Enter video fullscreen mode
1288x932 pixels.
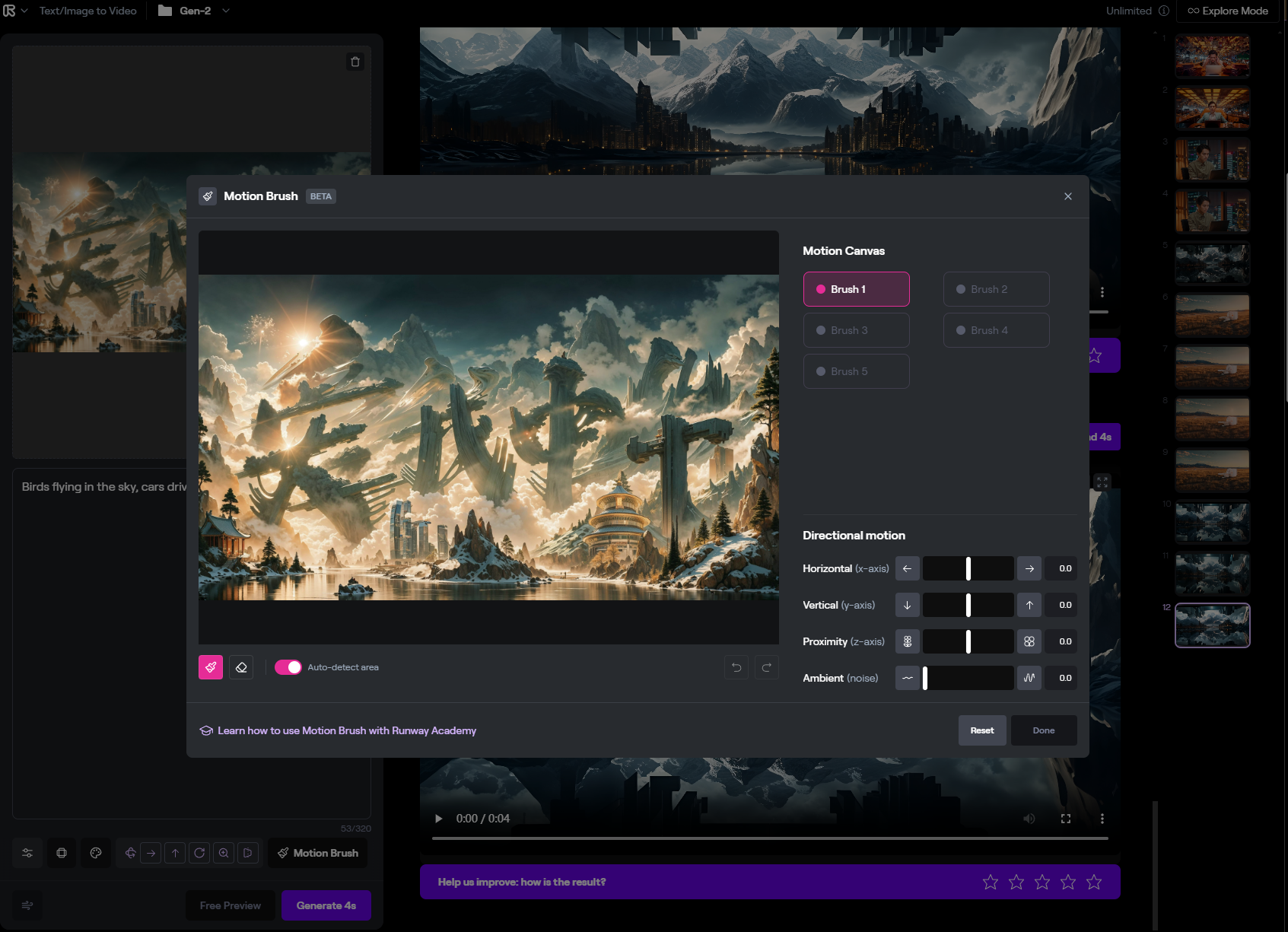(x=1066, y=819)
